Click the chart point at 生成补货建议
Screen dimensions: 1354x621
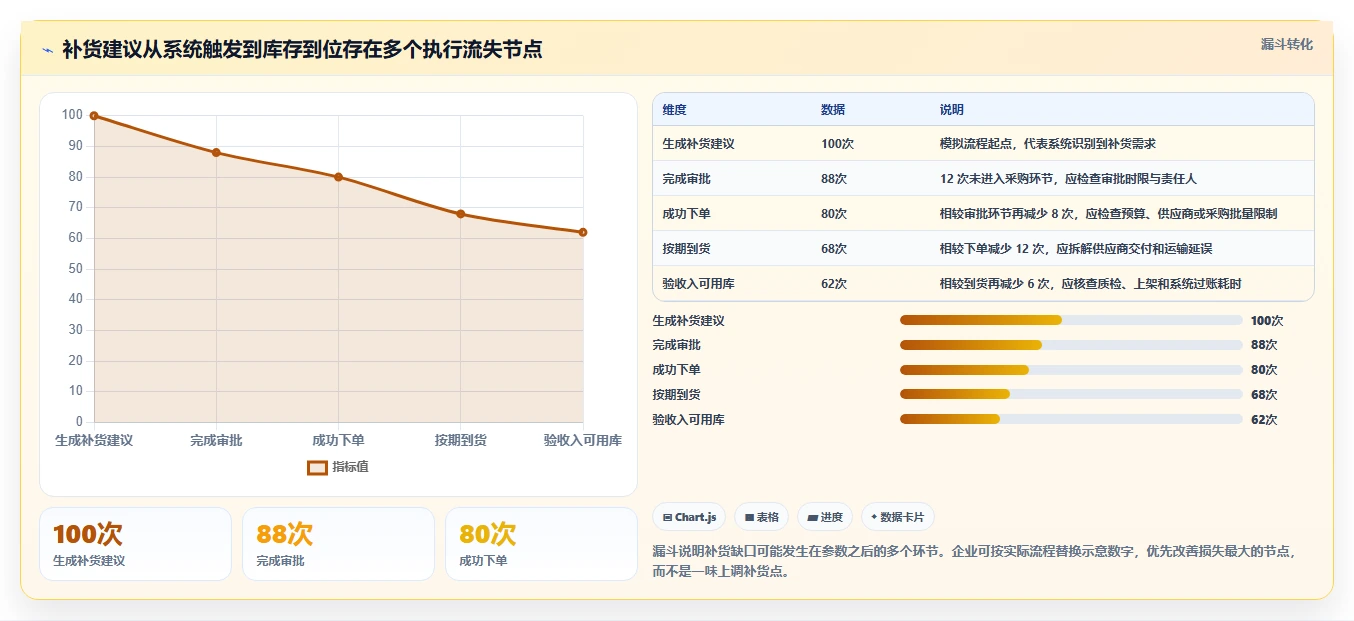click(94, 116)
